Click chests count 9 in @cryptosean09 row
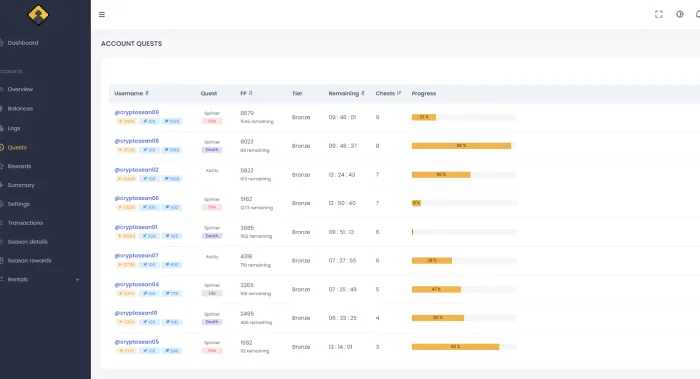This screenshot has height=379, width=700. tap(378, 117)
